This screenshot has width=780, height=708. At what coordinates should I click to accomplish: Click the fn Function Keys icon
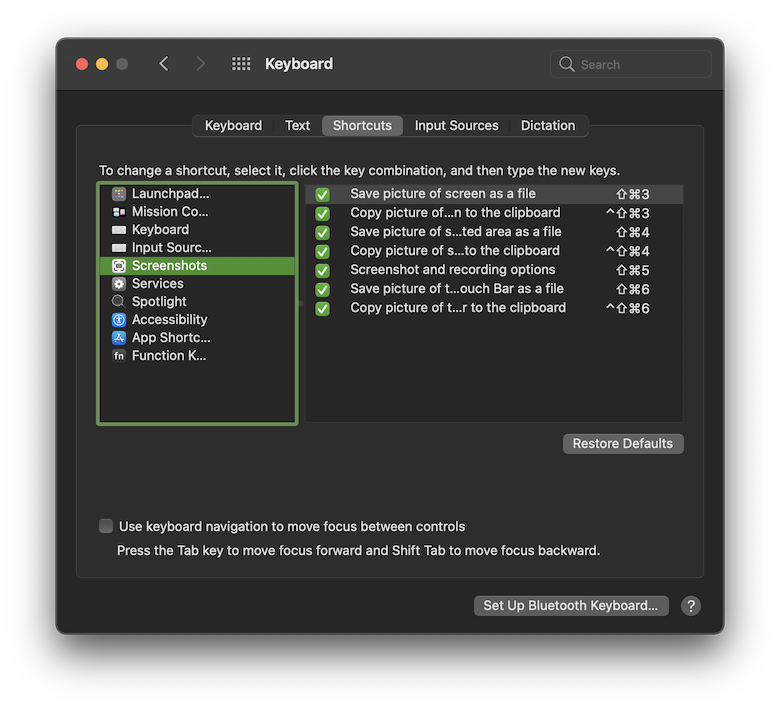click(118, 356)
